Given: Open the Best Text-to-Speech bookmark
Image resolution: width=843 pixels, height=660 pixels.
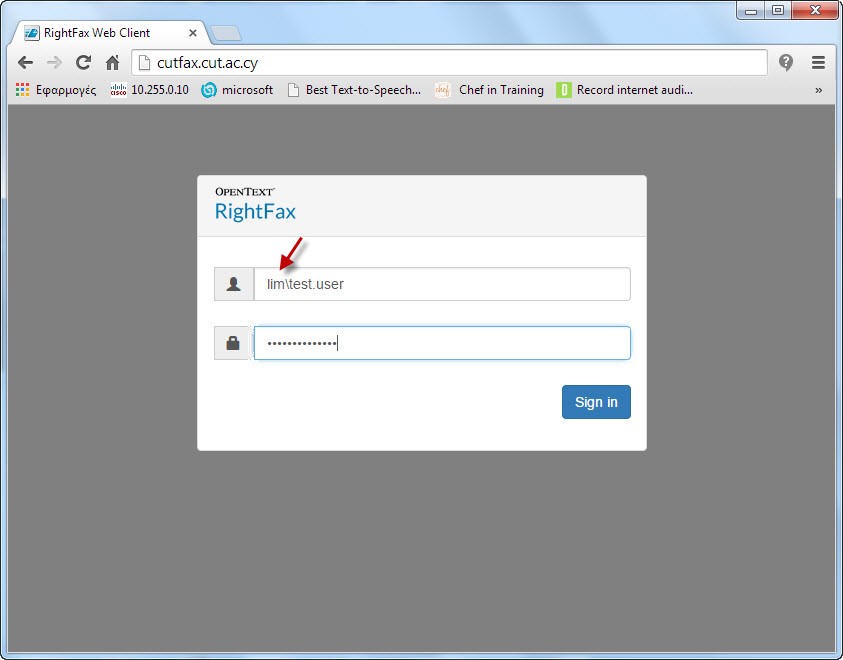Looking at the screenshot, I should 354,90.
